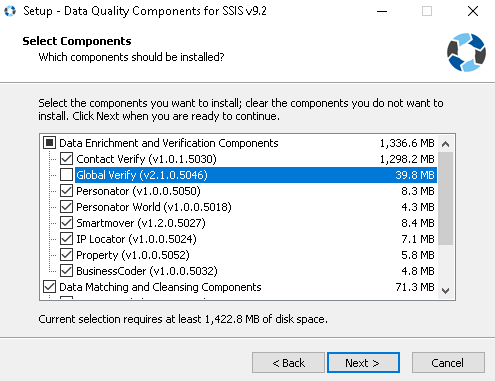Toggle the IP Locator checkbox
The width and height of the screenshot is (495, 381).
(66, 239)
